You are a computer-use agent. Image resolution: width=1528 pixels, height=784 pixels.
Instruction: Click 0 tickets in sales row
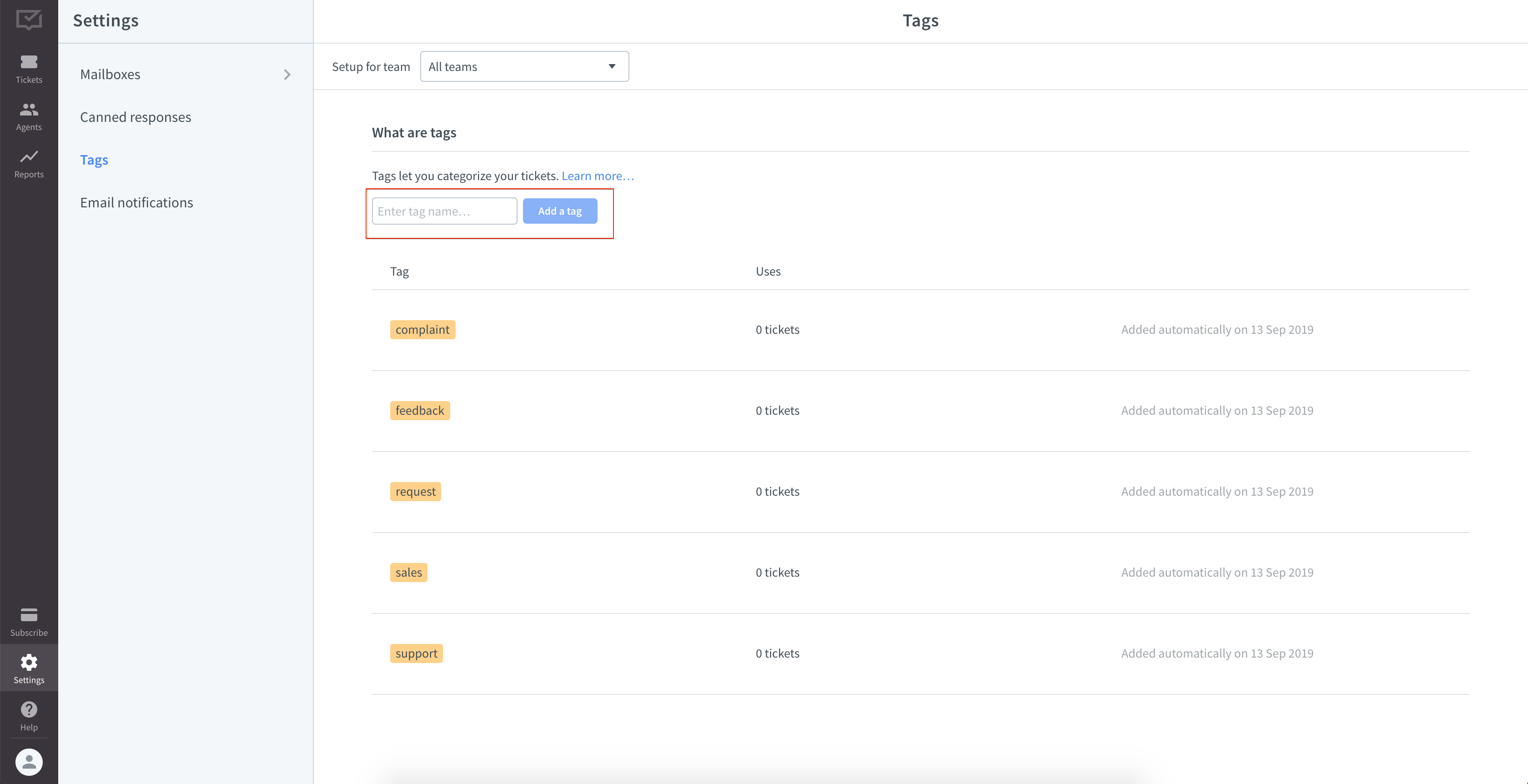pos(777,572)
